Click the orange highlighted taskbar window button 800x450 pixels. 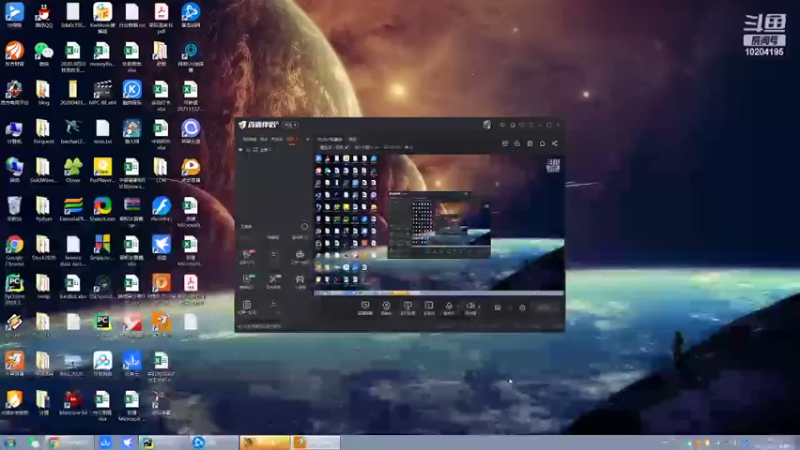264,442
